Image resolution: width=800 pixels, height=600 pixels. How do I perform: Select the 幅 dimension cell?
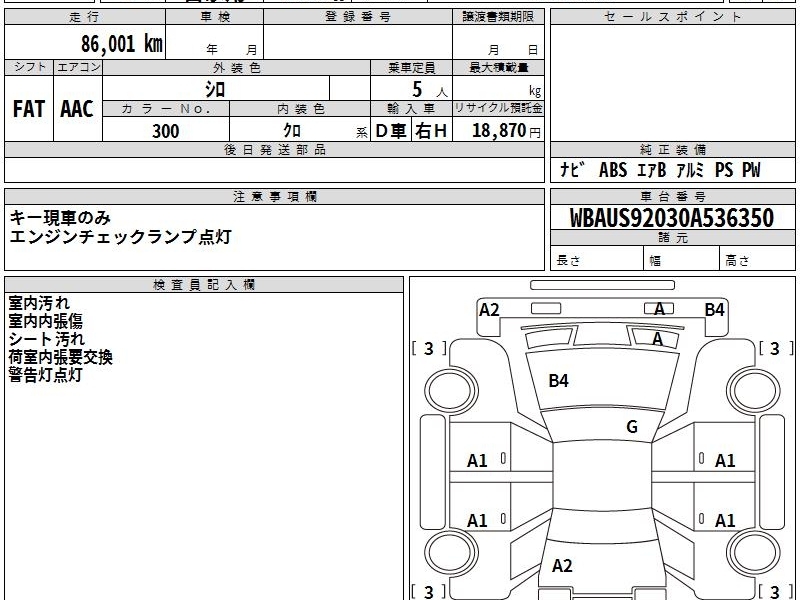pyautogui.click(x=682, y=259)
